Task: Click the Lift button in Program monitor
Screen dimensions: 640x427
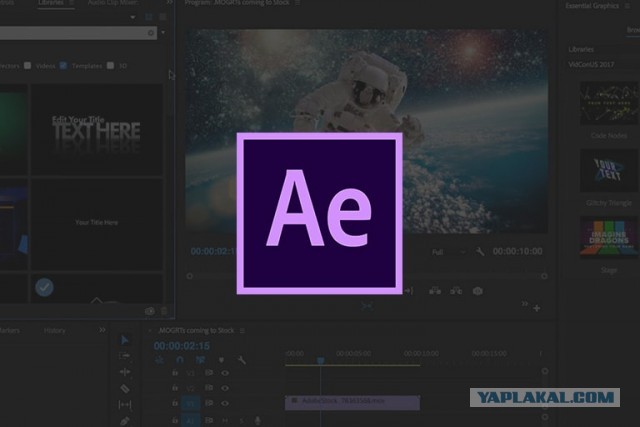Action: 435,291
